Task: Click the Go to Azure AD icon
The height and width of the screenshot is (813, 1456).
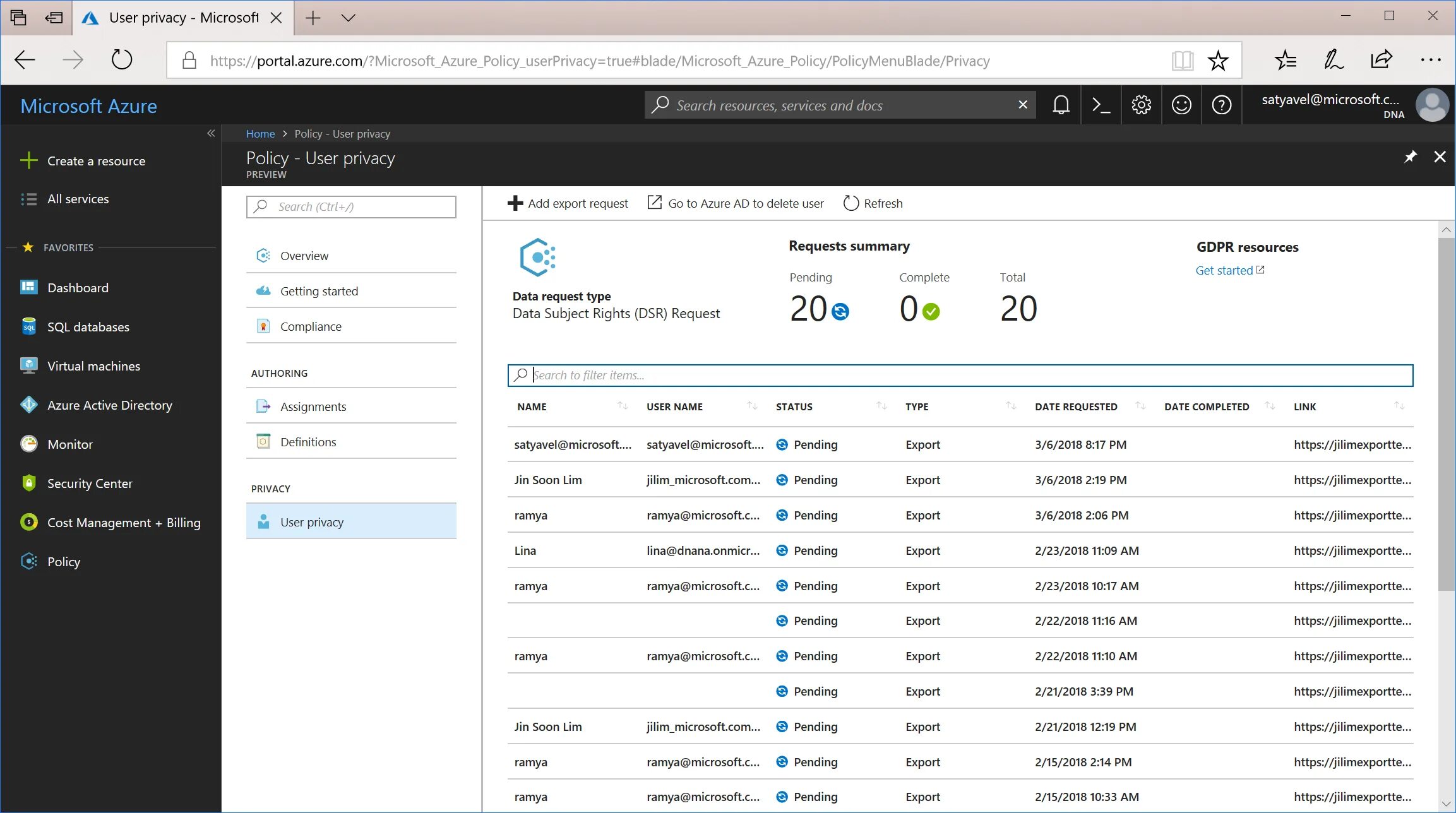Action: click(x=654, y=203)
